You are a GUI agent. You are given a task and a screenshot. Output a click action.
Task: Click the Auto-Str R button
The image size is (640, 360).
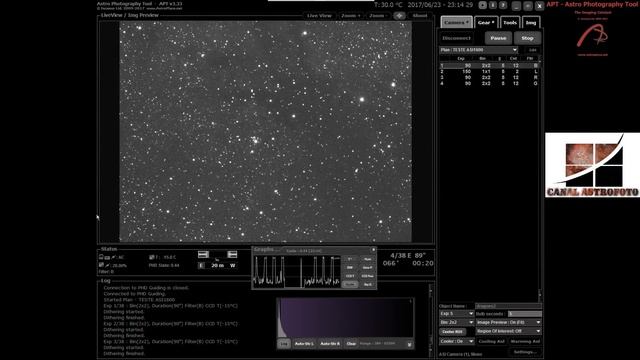tap(330, 344)
